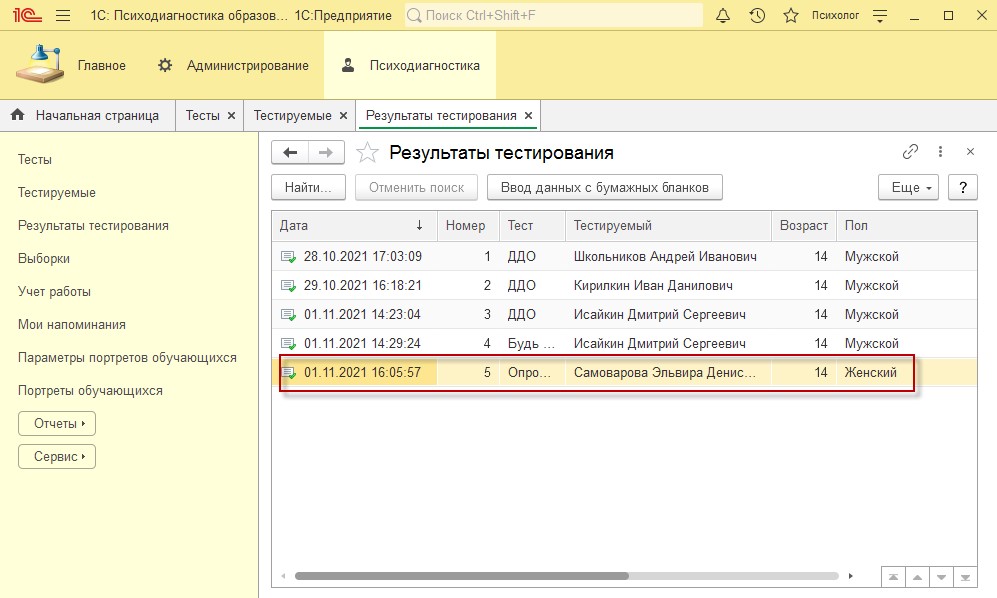Click the Тестируемый column header
Screen dimensions: 997x598
(x=668, y=225)
